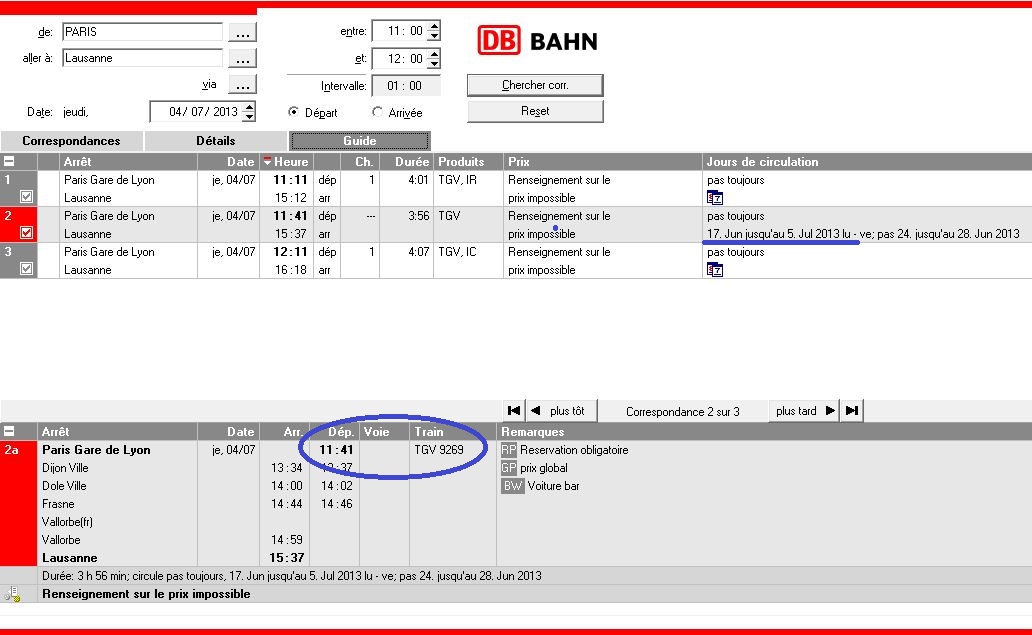The height and width of the screenshot is (635, 1032).
Task: Increase the travel date with the up arrow
Action: point(249,107)
